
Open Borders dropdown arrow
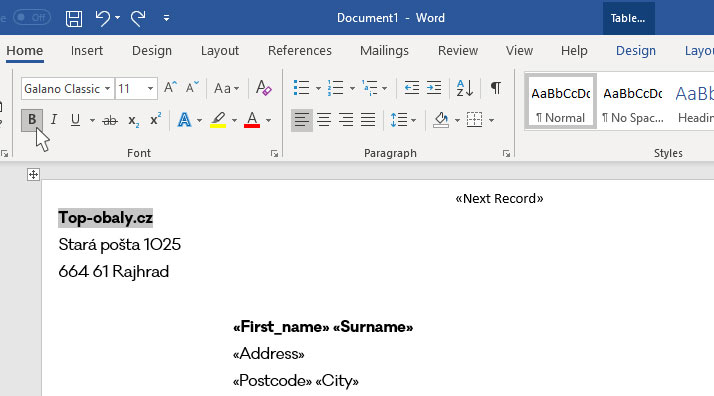tap(491, 121)
